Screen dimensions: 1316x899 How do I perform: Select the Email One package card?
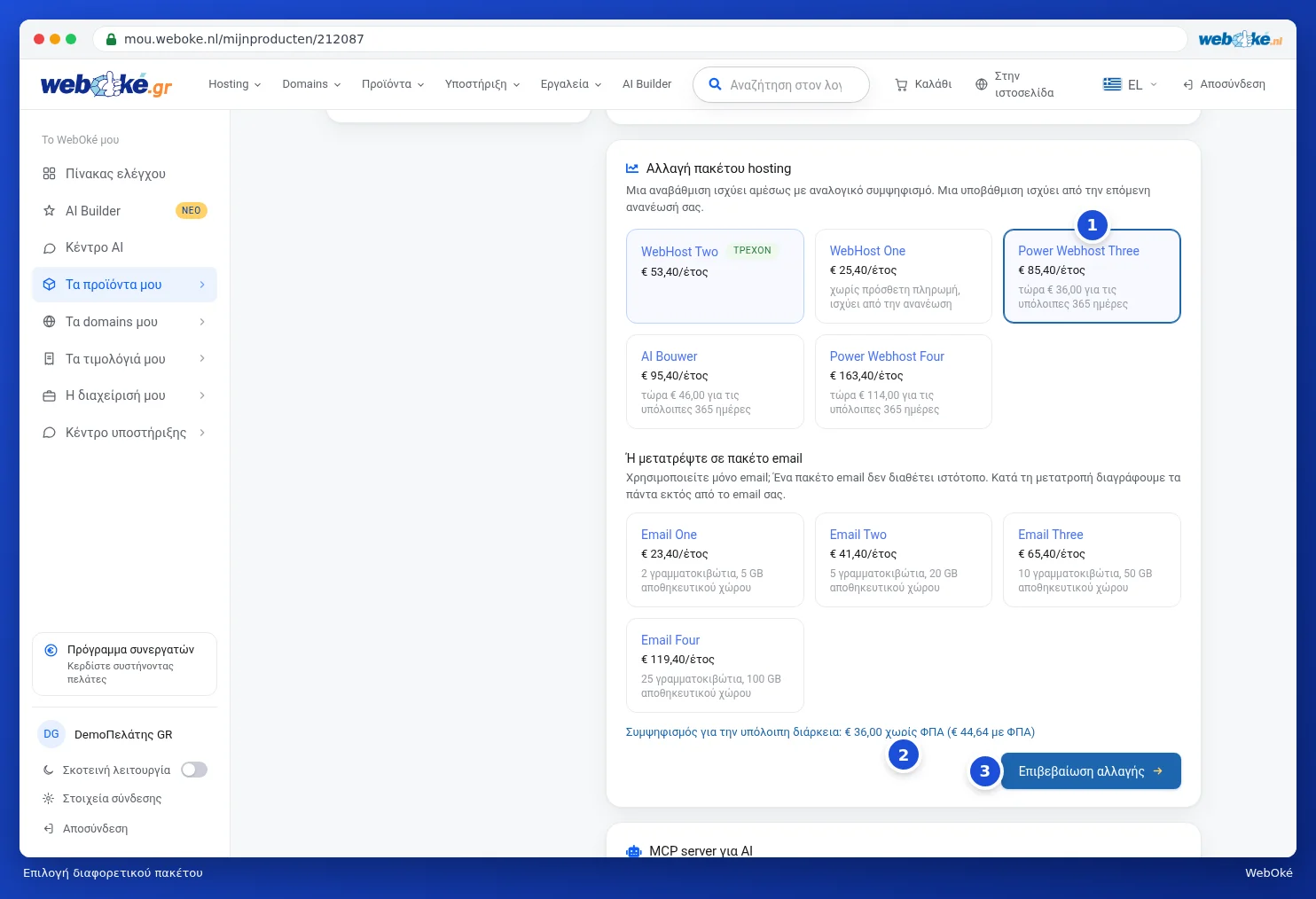pyautogui.click(x=715, y=560)
